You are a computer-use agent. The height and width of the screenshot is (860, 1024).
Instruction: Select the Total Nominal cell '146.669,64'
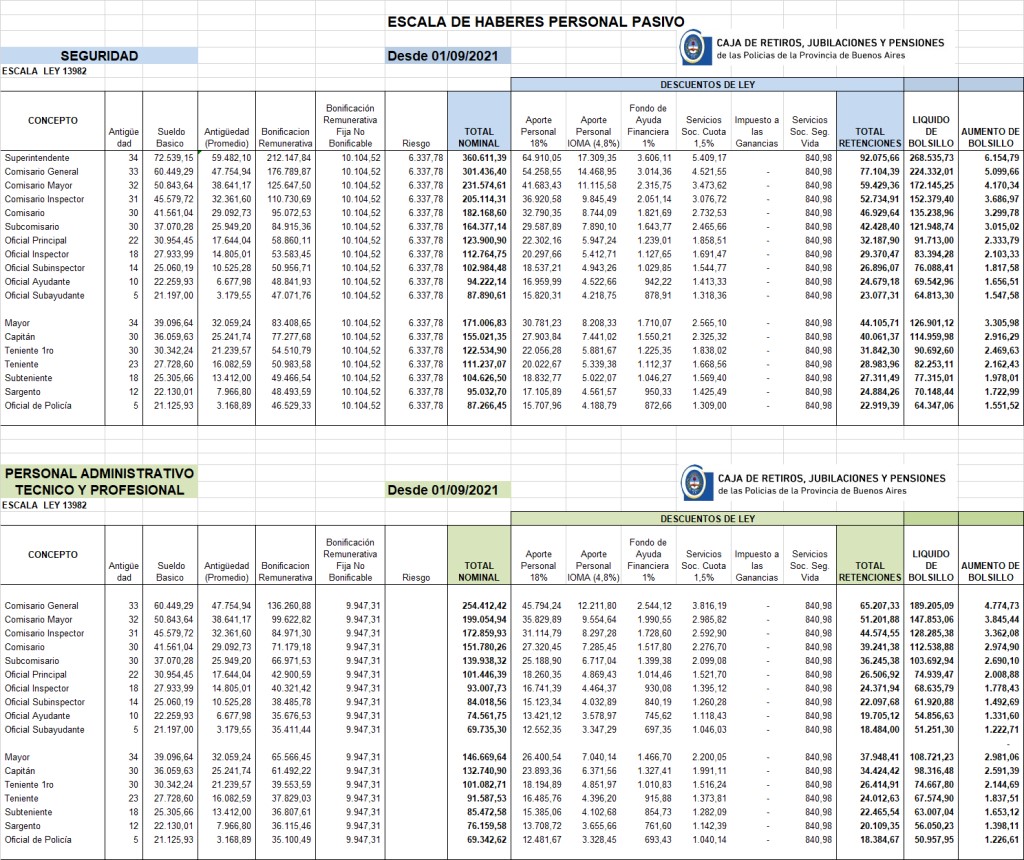(484, 757)
